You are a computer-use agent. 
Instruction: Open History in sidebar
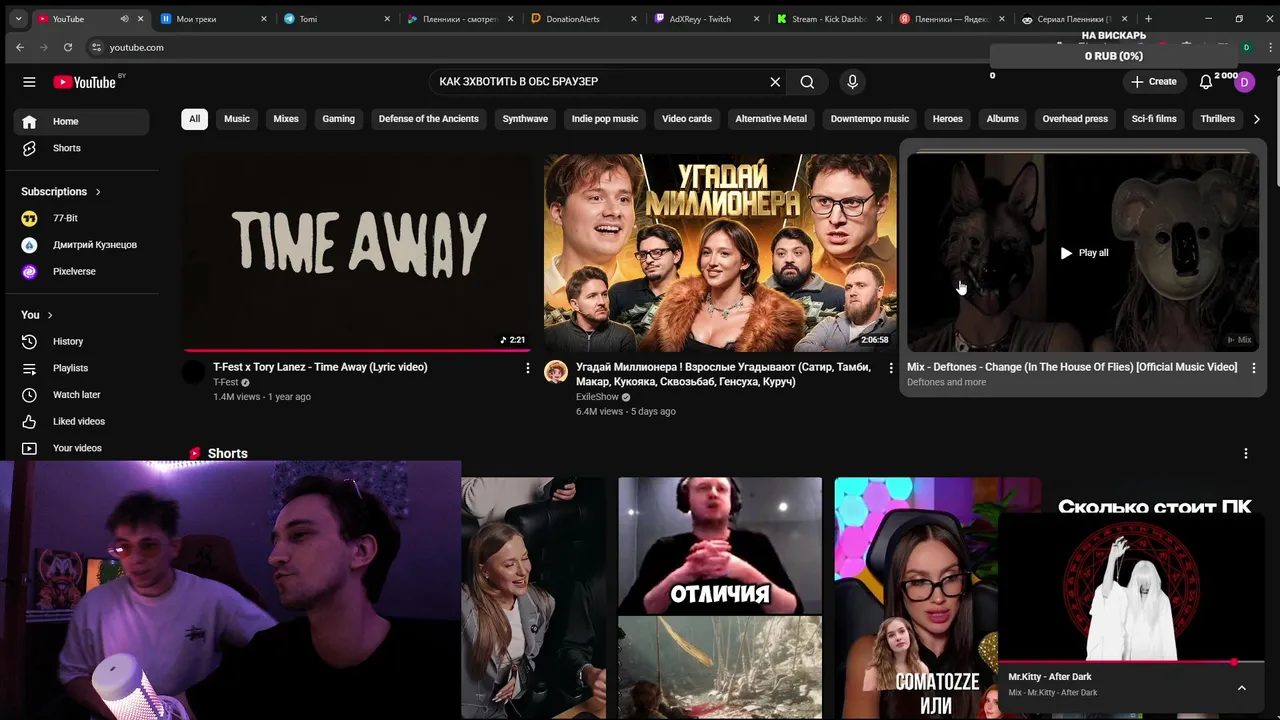(80, 341)
